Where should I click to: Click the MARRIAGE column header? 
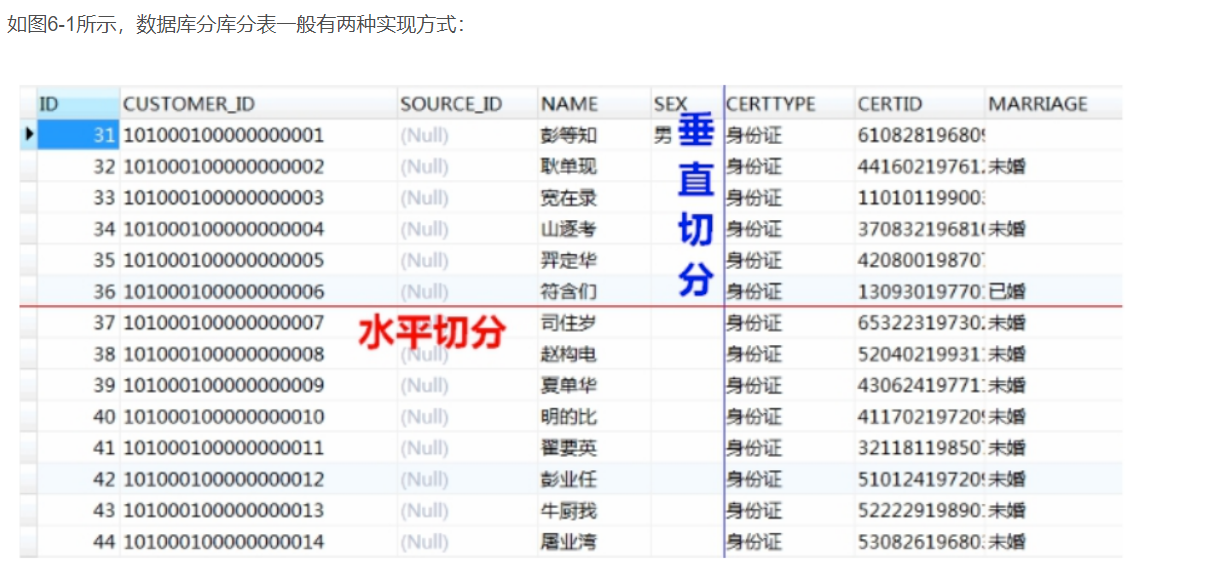1053,104
